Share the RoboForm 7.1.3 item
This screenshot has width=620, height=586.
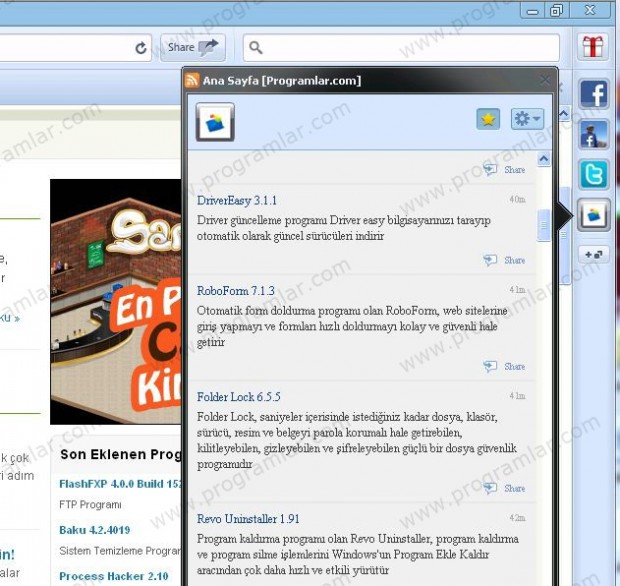point(505,367)
